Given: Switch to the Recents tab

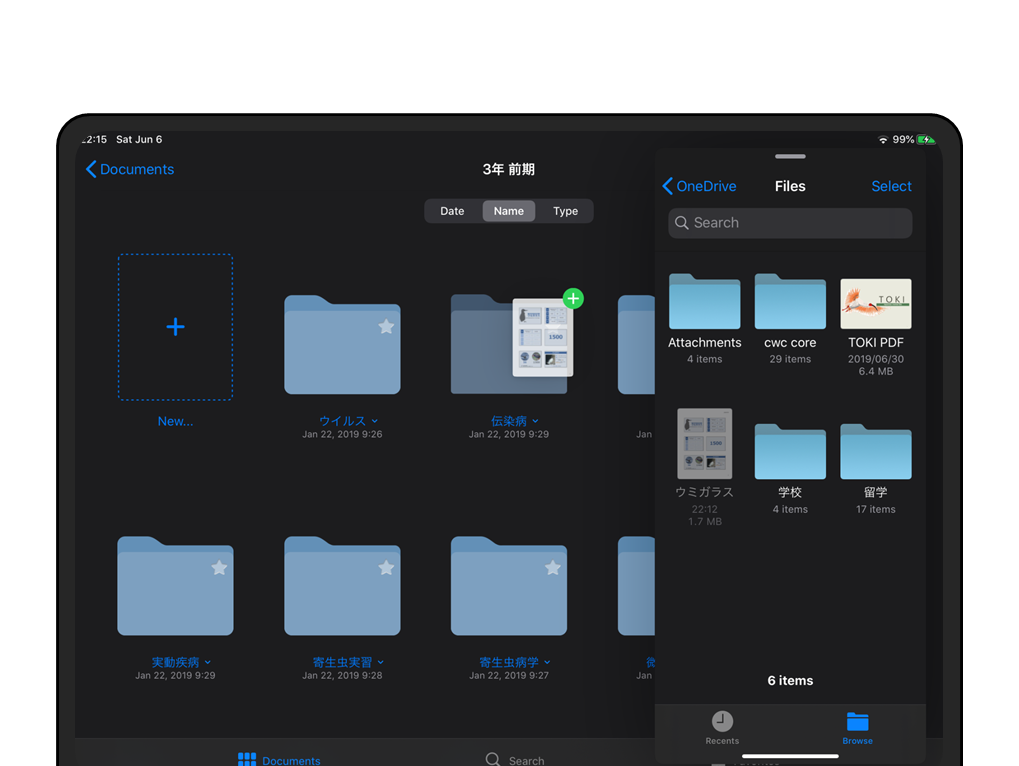Looking at the screenshot, I should pyautogui.click(x=722, y=727).
